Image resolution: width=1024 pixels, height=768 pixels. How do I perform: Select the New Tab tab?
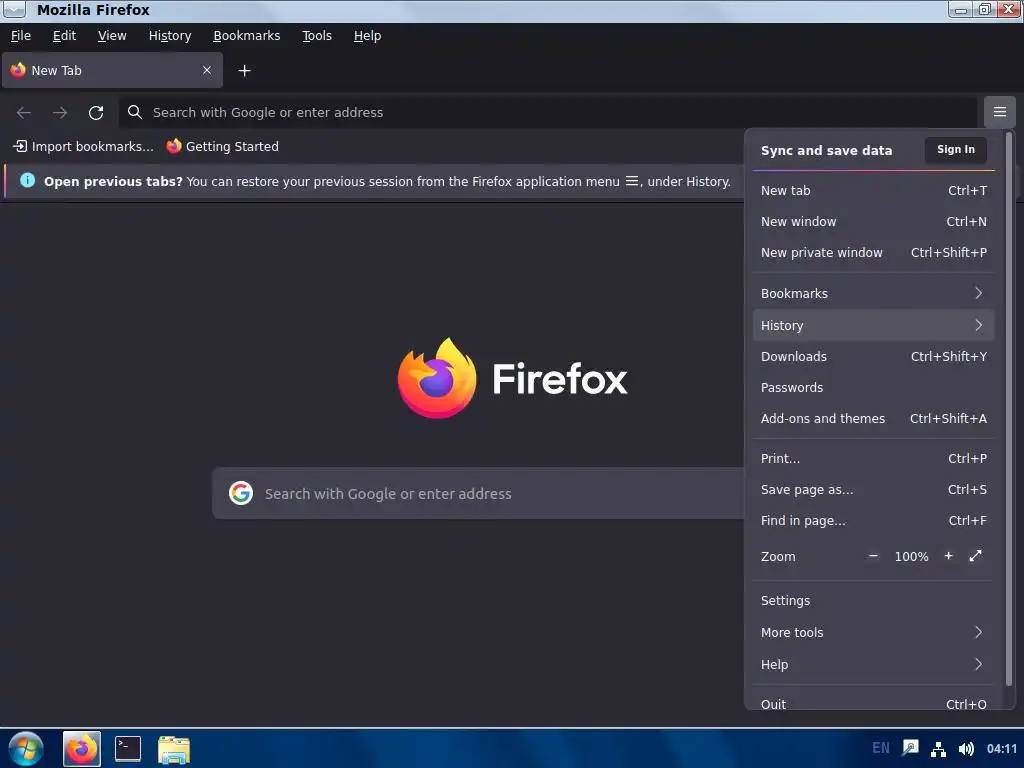coord(112,70)
